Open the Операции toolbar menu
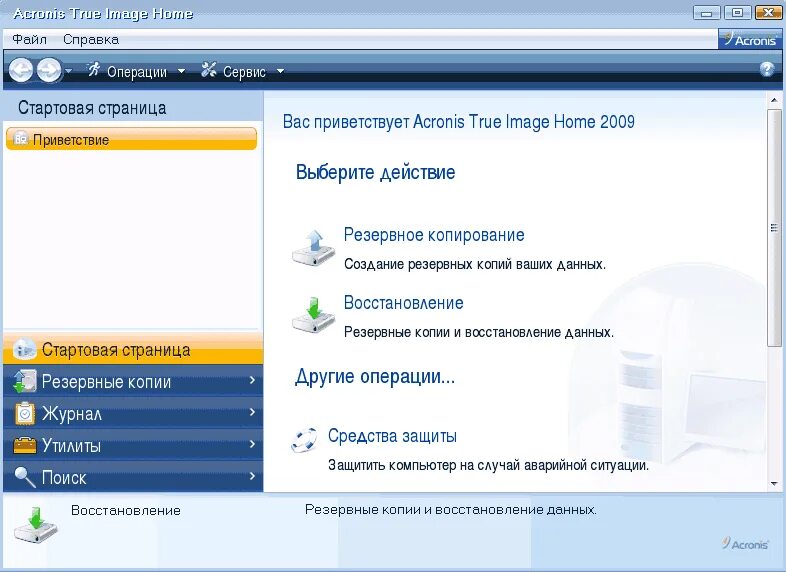786x572 pixels. [x=137, y=72]
